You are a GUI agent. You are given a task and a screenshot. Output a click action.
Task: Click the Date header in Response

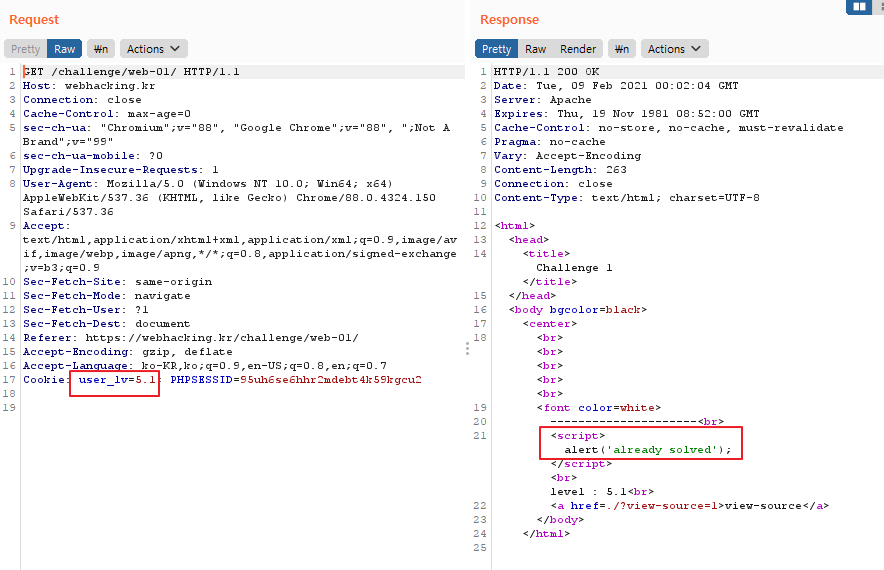(616, 86)
